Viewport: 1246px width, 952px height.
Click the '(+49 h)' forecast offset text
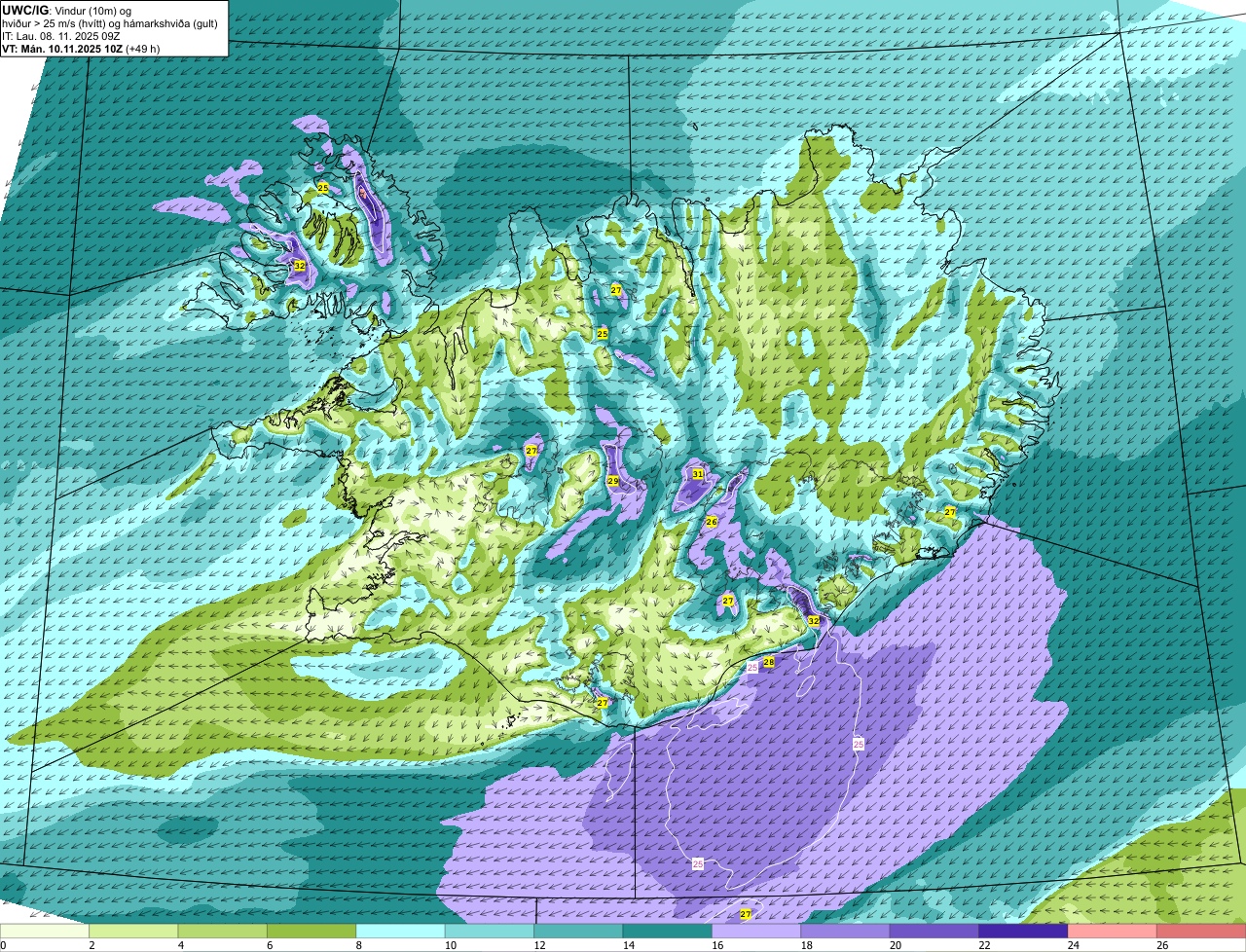[x=143, y=49]
